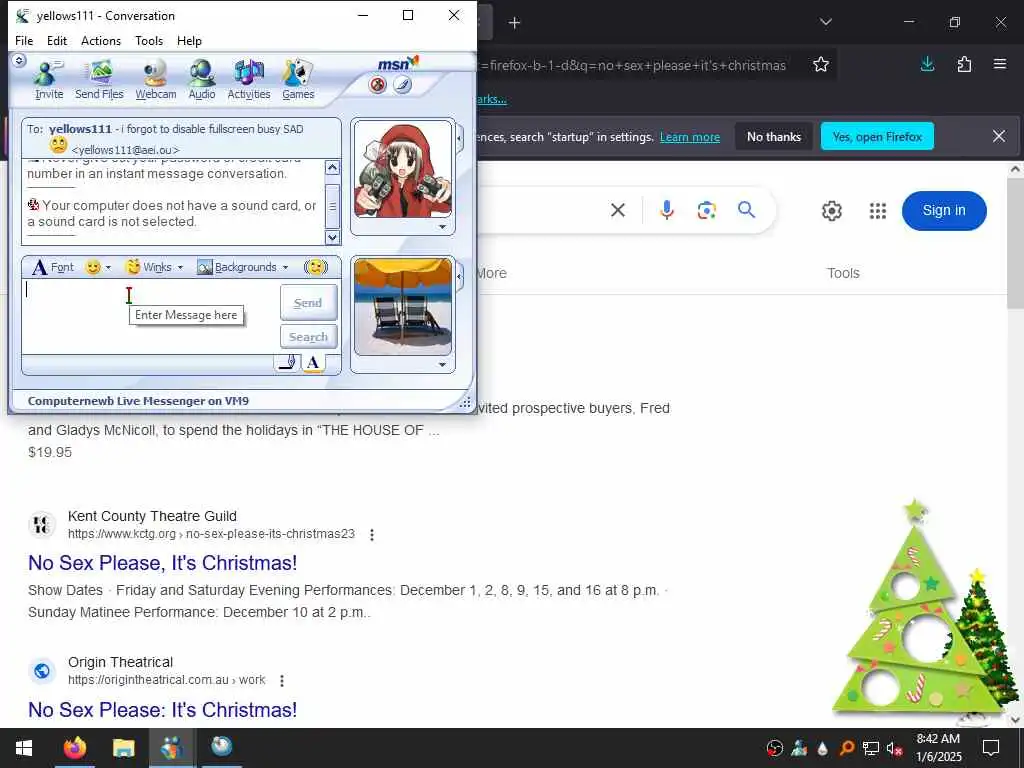Switch to handwriting input mode
The image size is (1024, 768).
coord(287,363)
